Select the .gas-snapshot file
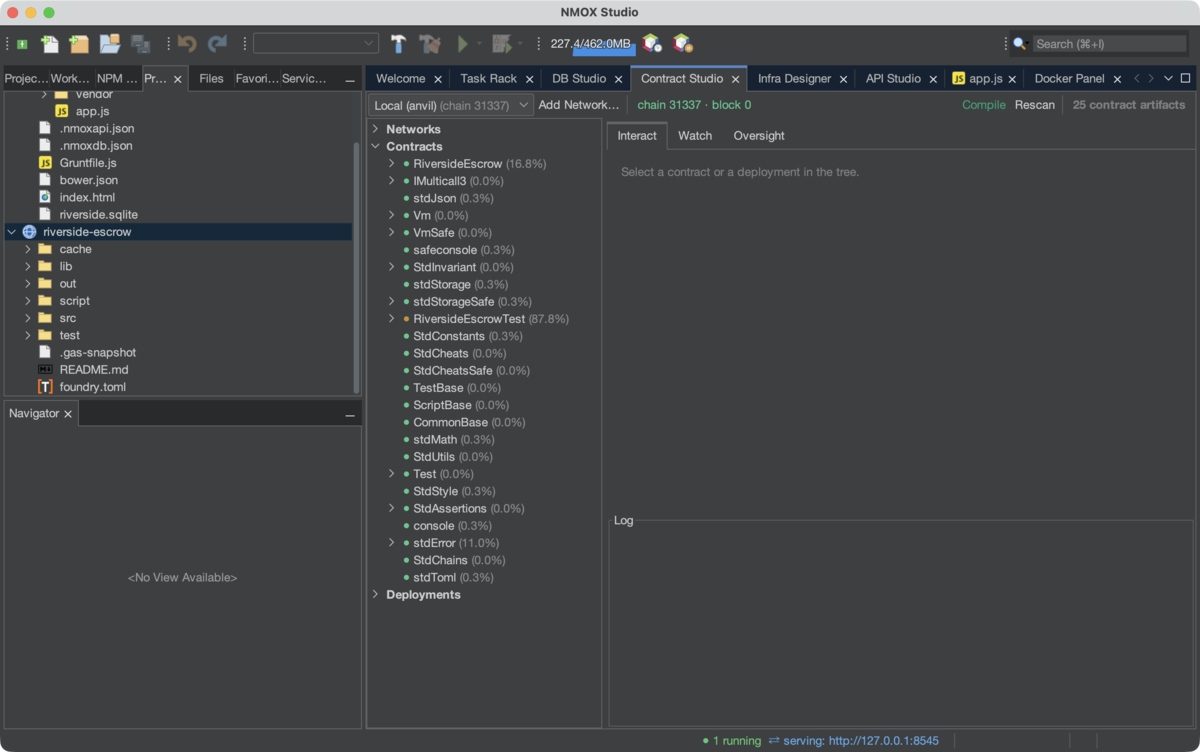Screen dimensions: 1200x752 [98, 353]
